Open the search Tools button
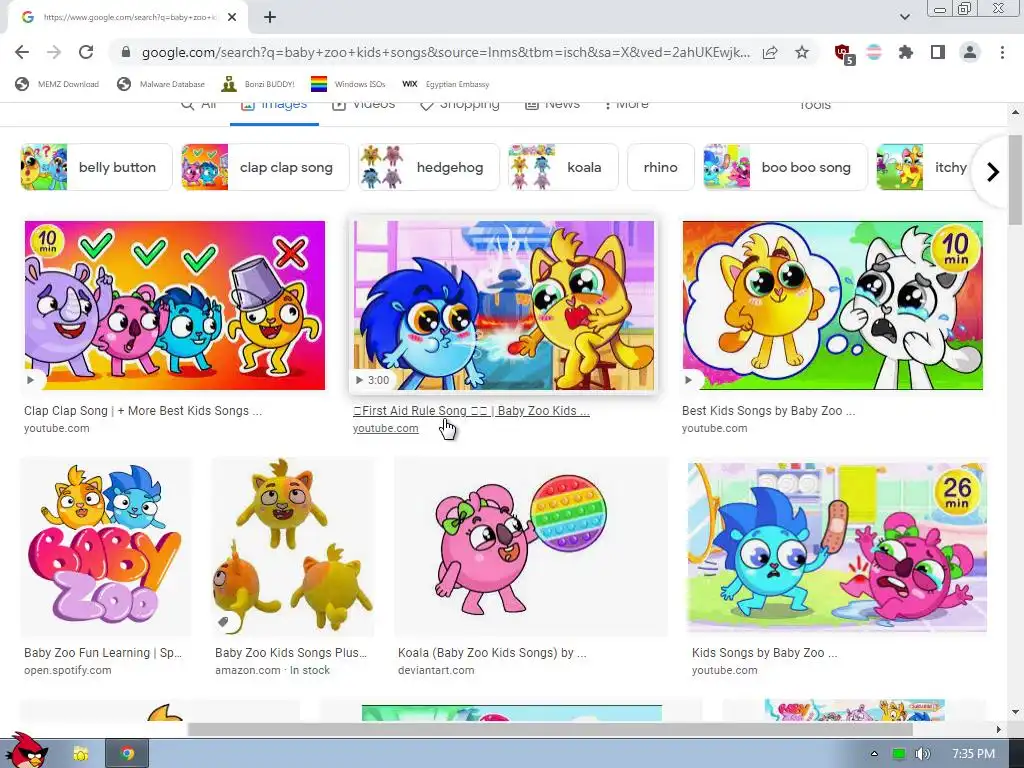The image size is (1024, 768). (815, 105)
